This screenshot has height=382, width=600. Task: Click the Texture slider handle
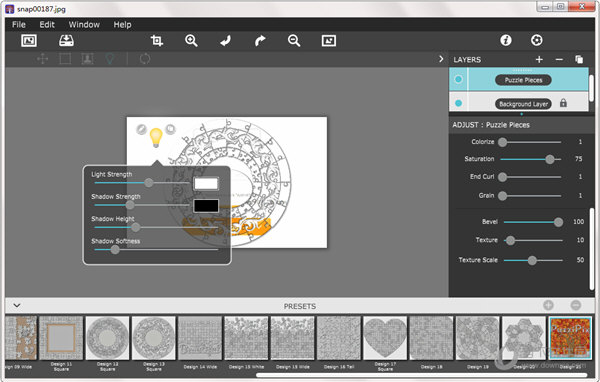[x=510, y=240]
